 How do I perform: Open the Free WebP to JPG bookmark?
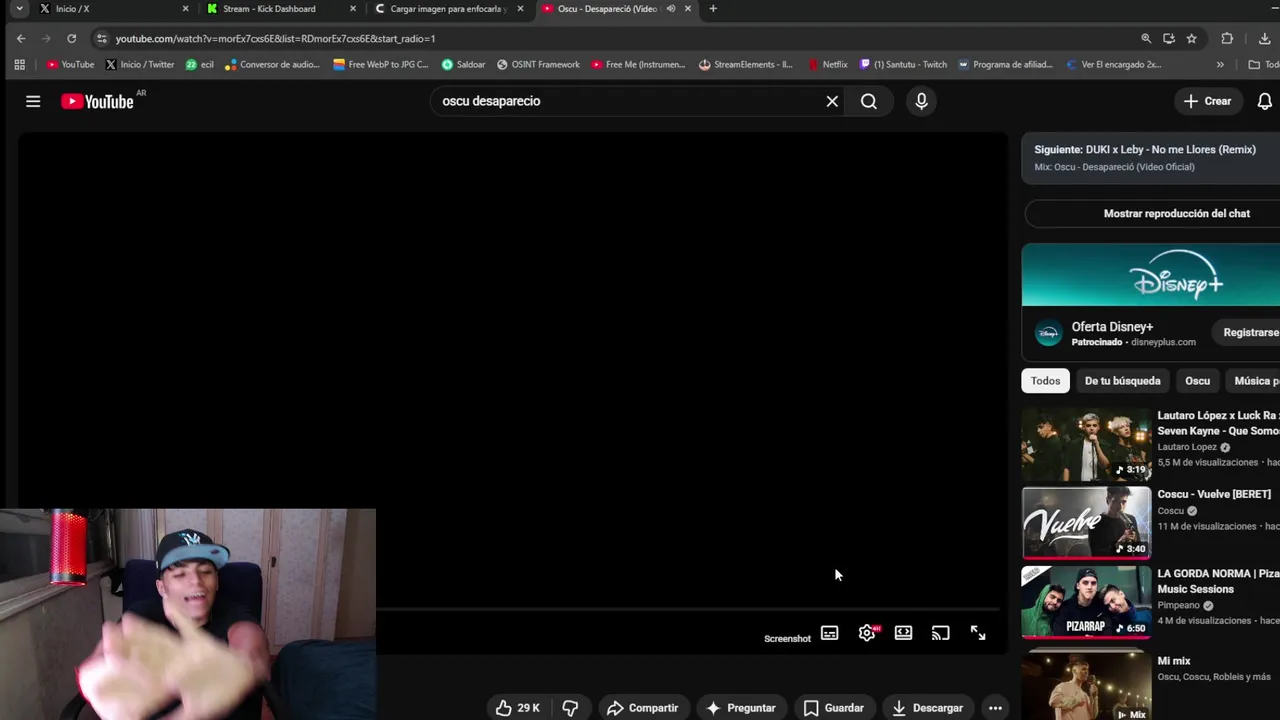(x=381, y=65)
